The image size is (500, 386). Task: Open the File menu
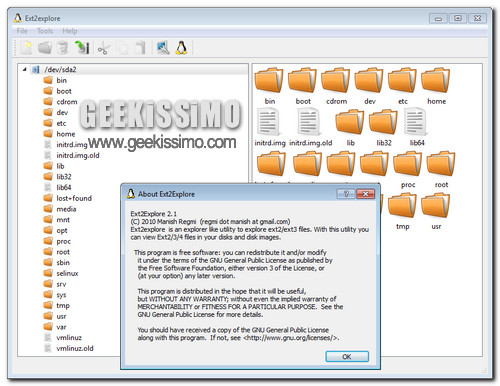point(22,31)
